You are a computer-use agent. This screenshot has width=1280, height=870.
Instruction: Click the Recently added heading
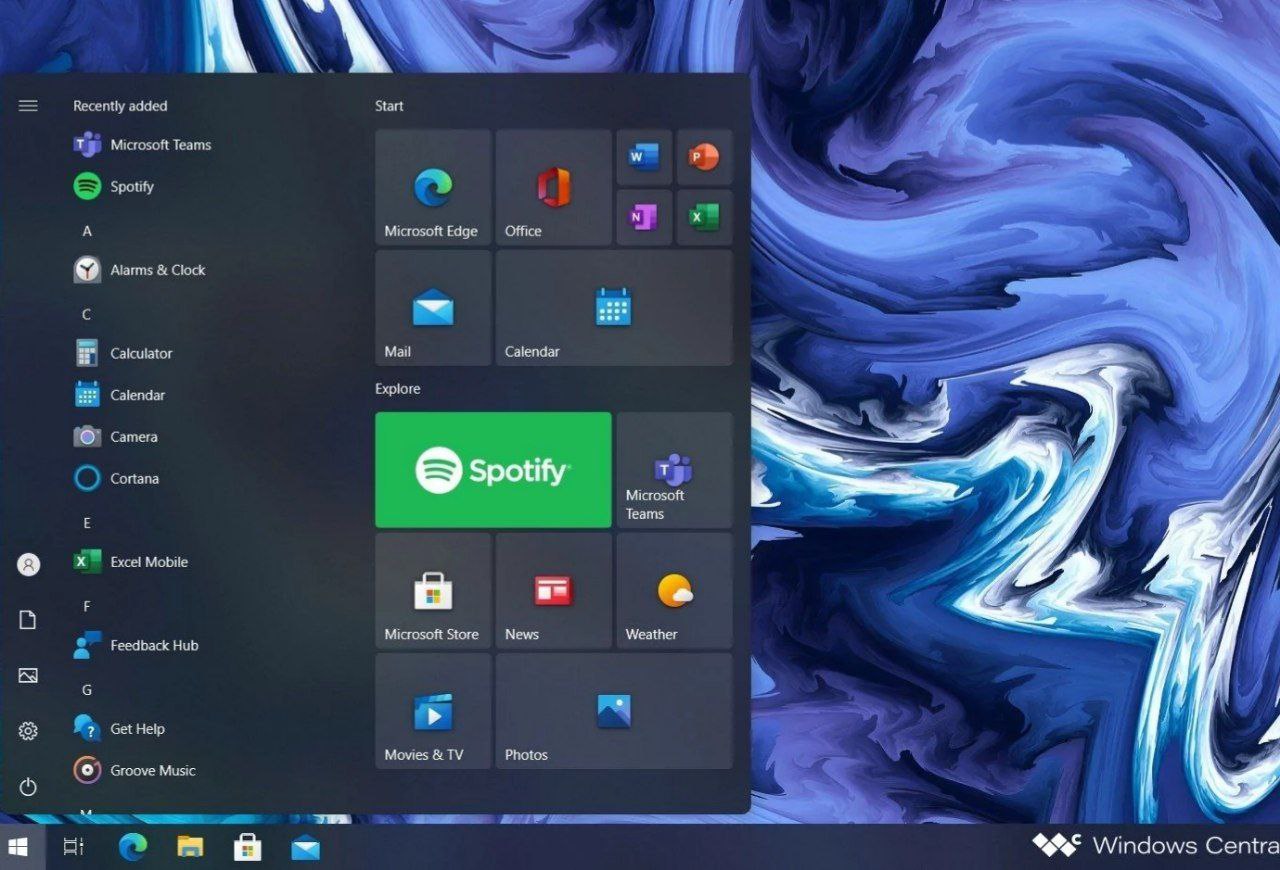click(120, 106)
